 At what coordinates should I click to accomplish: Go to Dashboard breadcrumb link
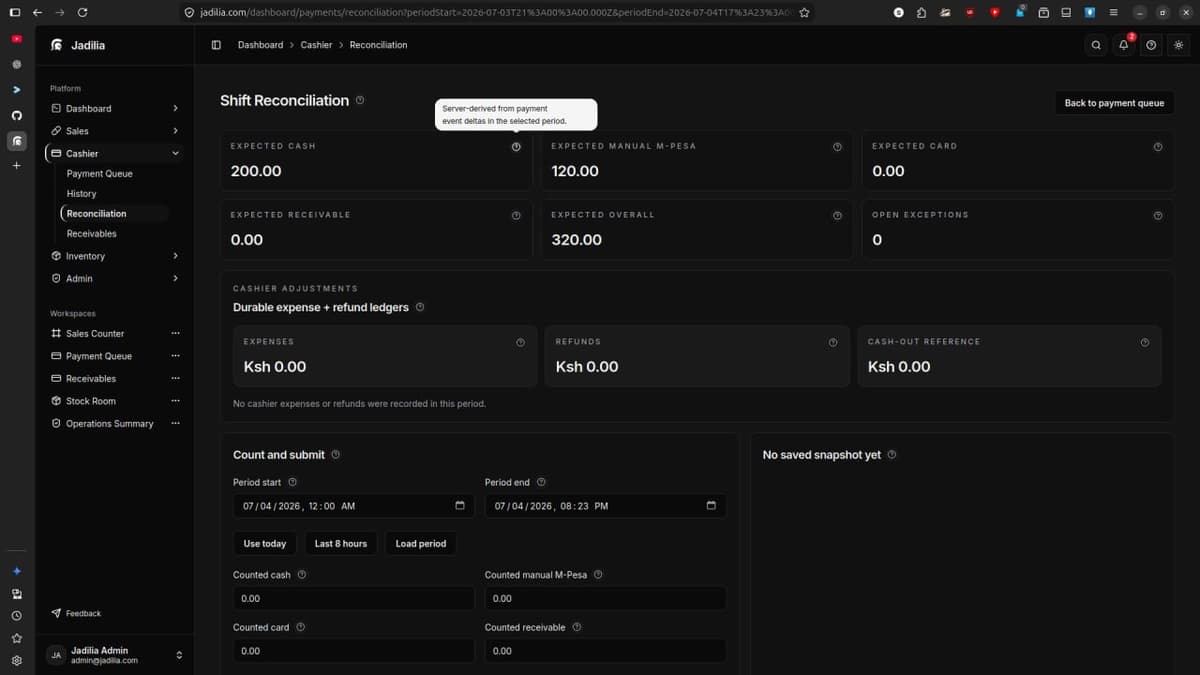(x=260, y=45)
